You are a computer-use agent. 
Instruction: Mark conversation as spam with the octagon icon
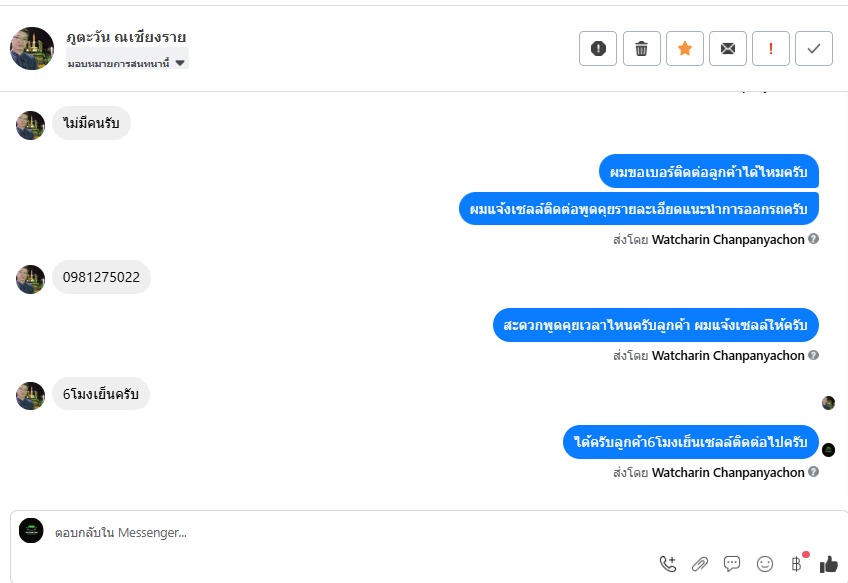tap(598, 49)
